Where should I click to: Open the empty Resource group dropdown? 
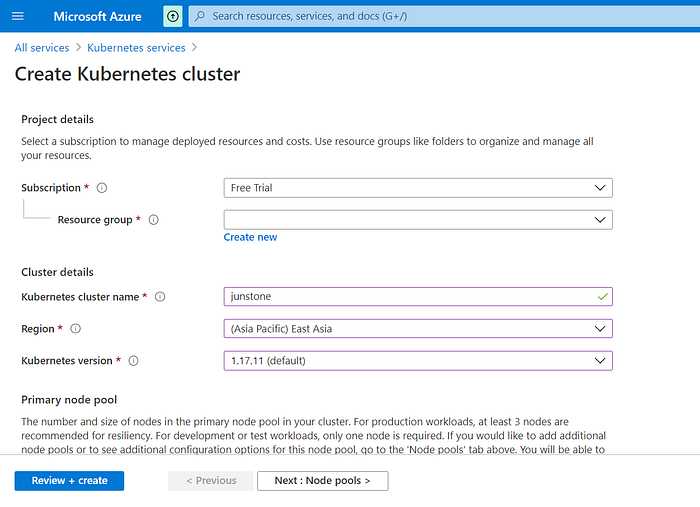click(x=418, y=220)
